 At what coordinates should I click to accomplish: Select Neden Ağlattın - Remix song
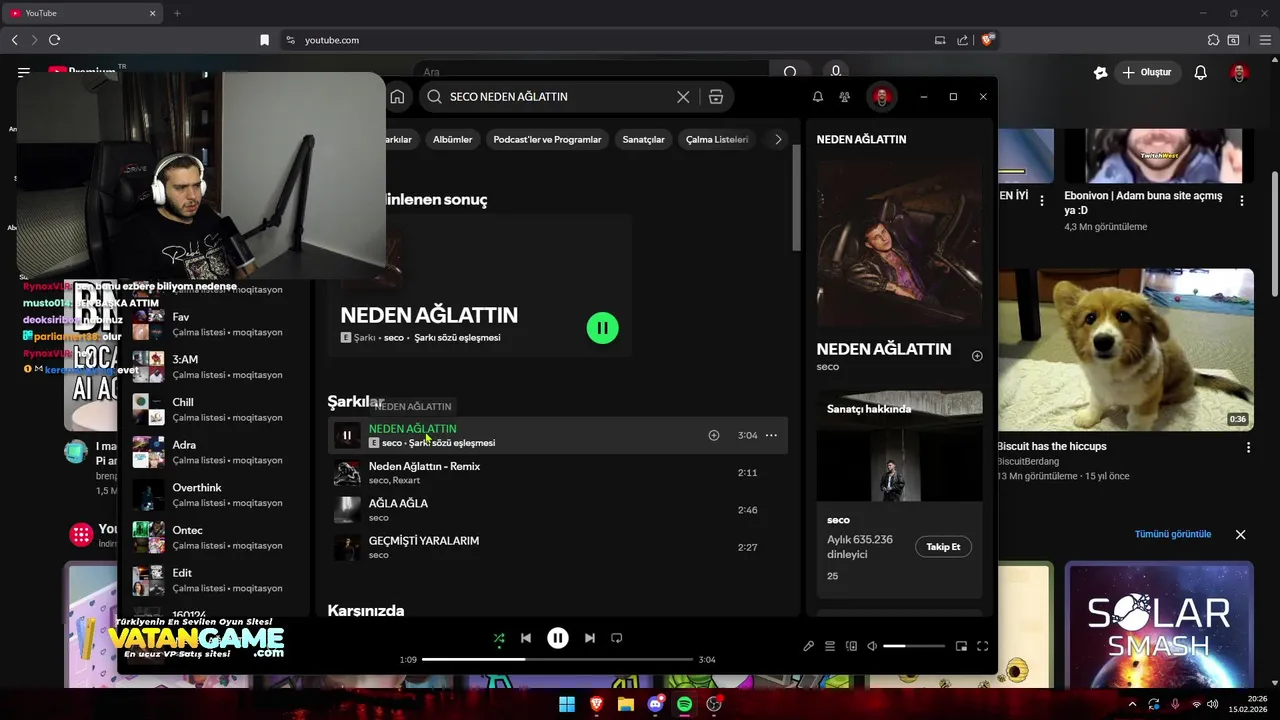(x=559, y=472)
